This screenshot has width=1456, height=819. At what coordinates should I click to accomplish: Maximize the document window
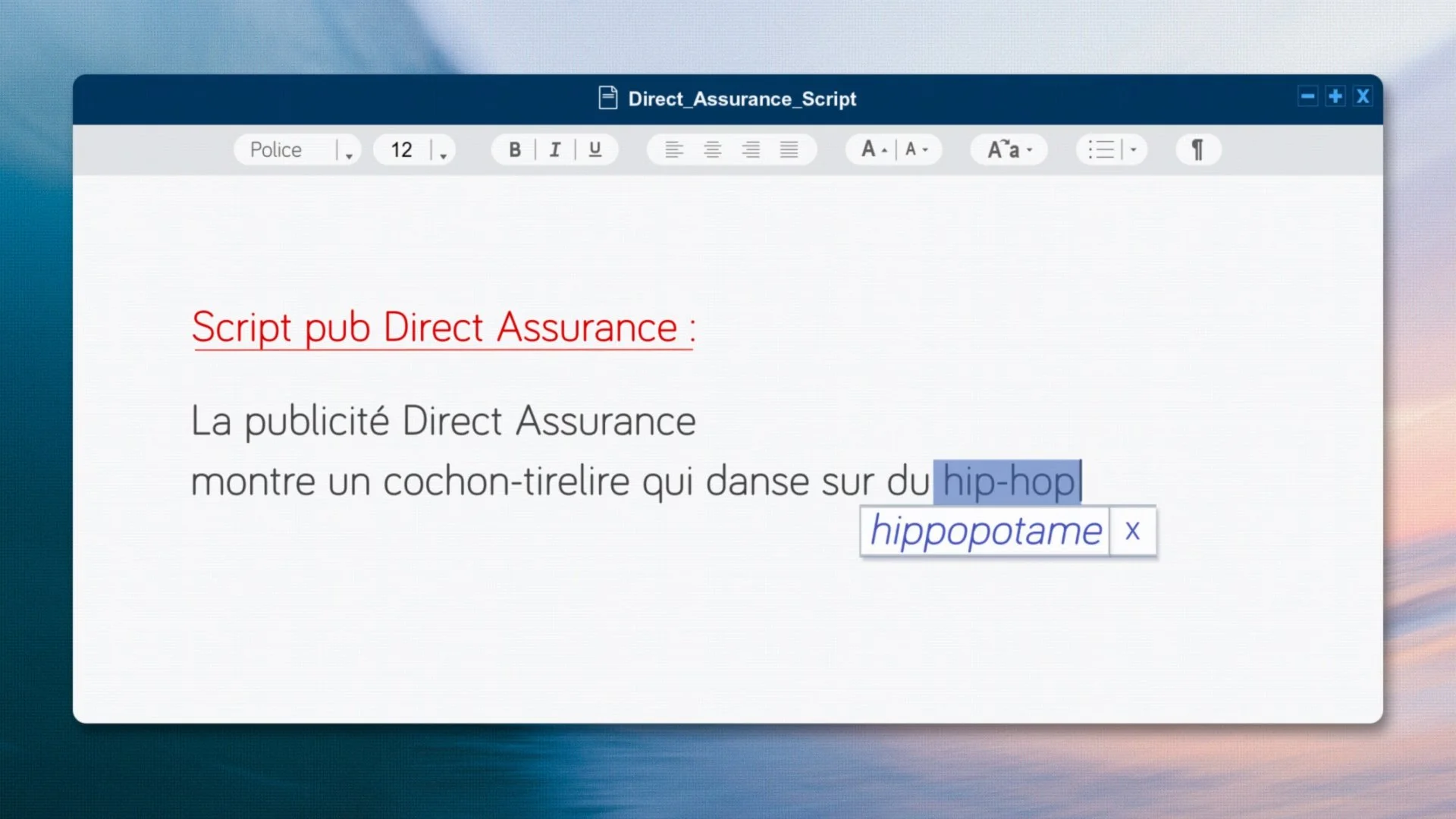tap(1335, 96)
